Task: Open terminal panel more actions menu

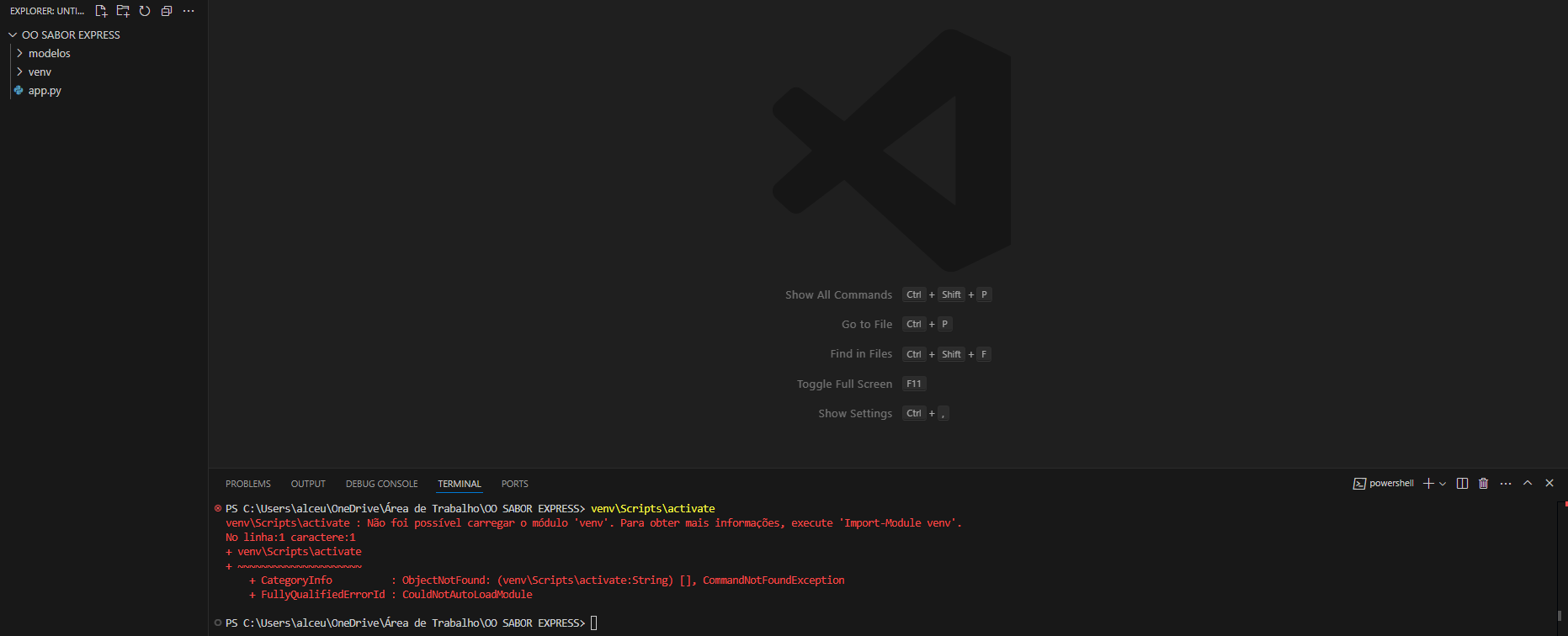Action: coord(1506,483)
